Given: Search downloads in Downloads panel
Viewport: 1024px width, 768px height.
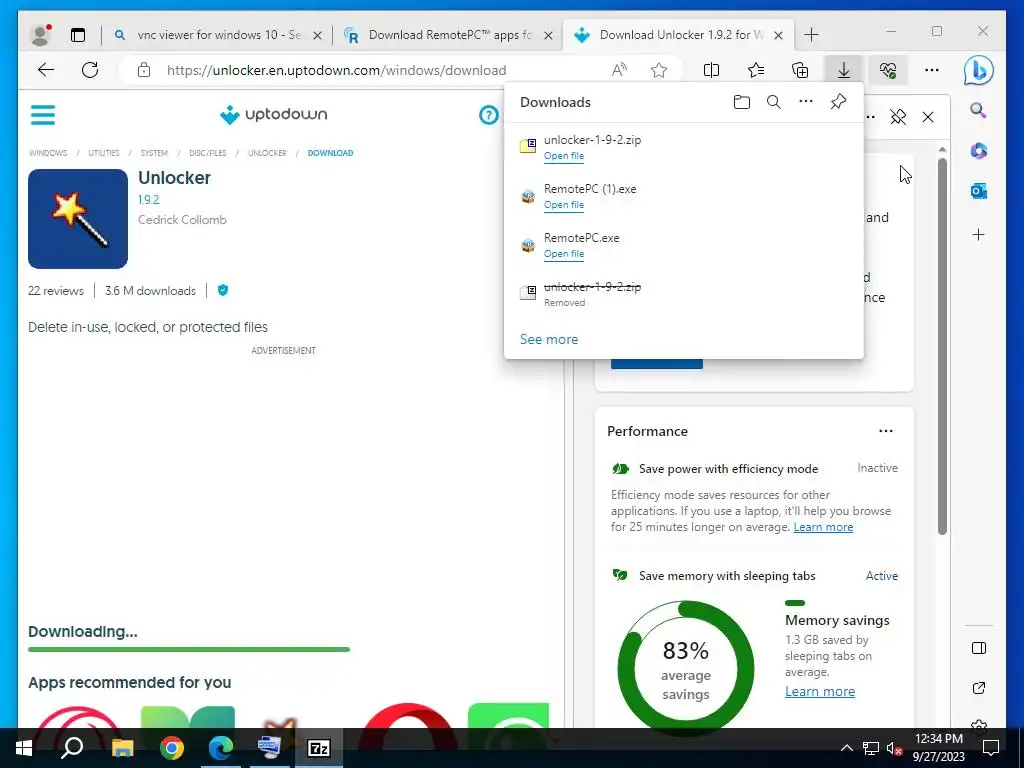Looking at the screenshot, I should (x=774, y=102).
